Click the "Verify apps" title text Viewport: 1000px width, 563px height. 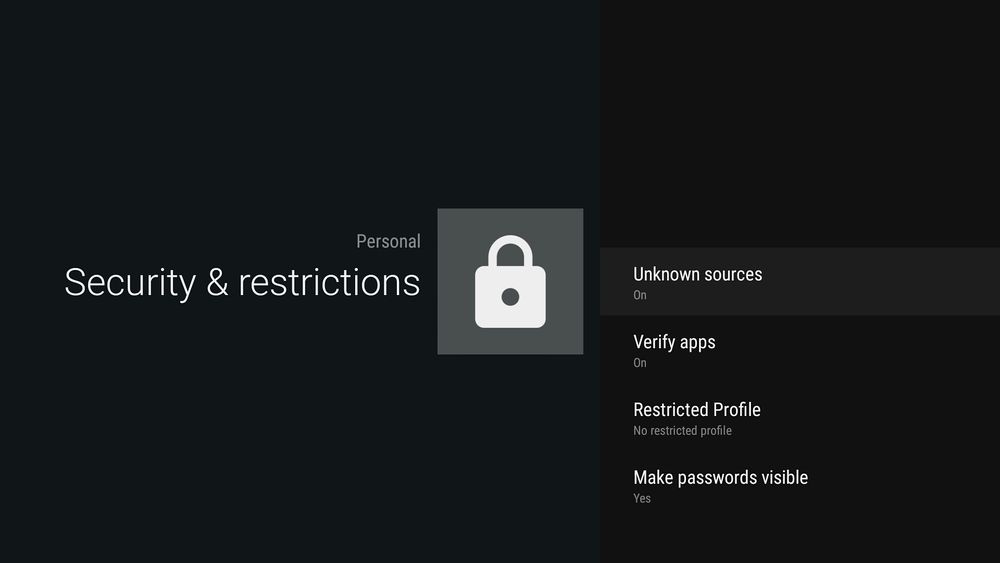pyautogui.click(x=674, y=342)
